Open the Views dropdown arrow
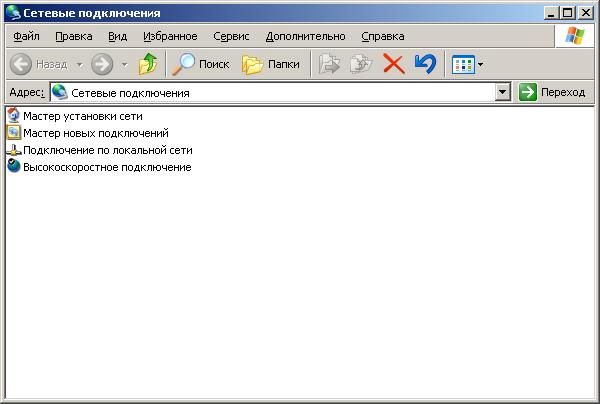 481,64
